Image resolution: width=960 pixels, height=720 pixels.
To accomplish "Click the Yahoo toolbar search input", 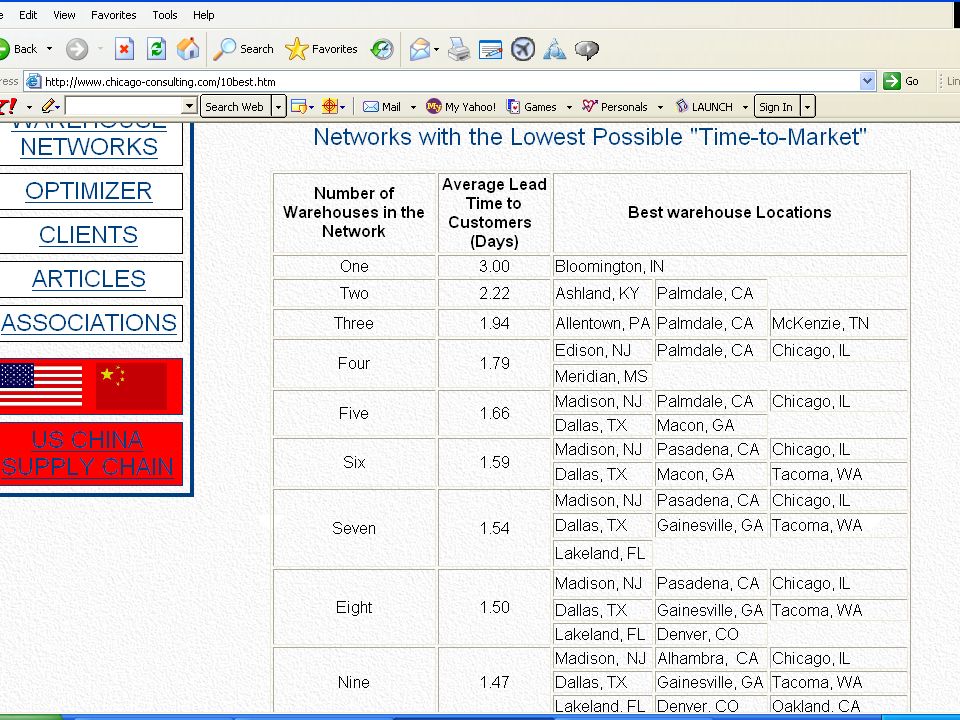I will 124,107.
